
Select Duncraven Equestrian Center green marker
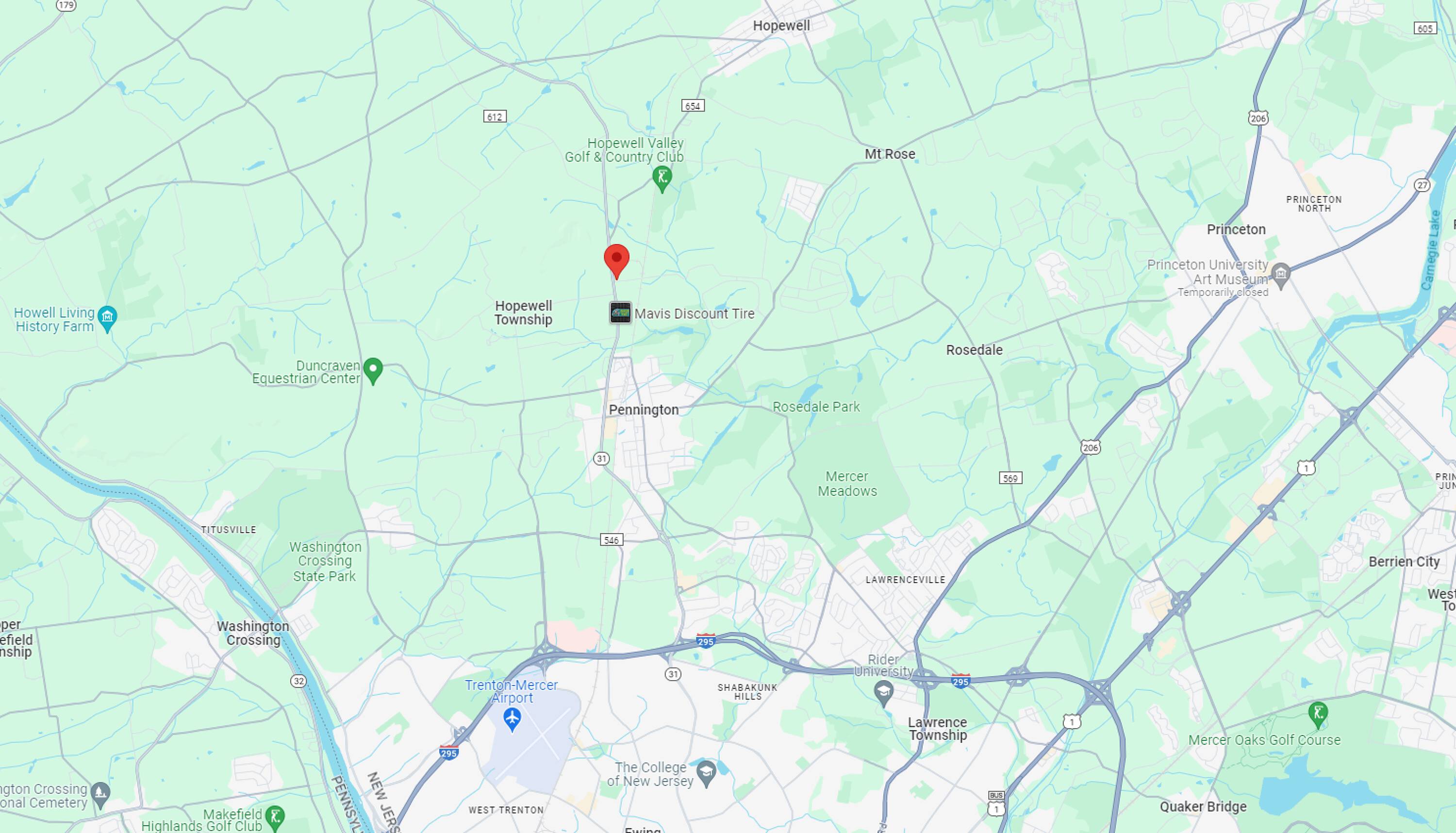point(373,371)
